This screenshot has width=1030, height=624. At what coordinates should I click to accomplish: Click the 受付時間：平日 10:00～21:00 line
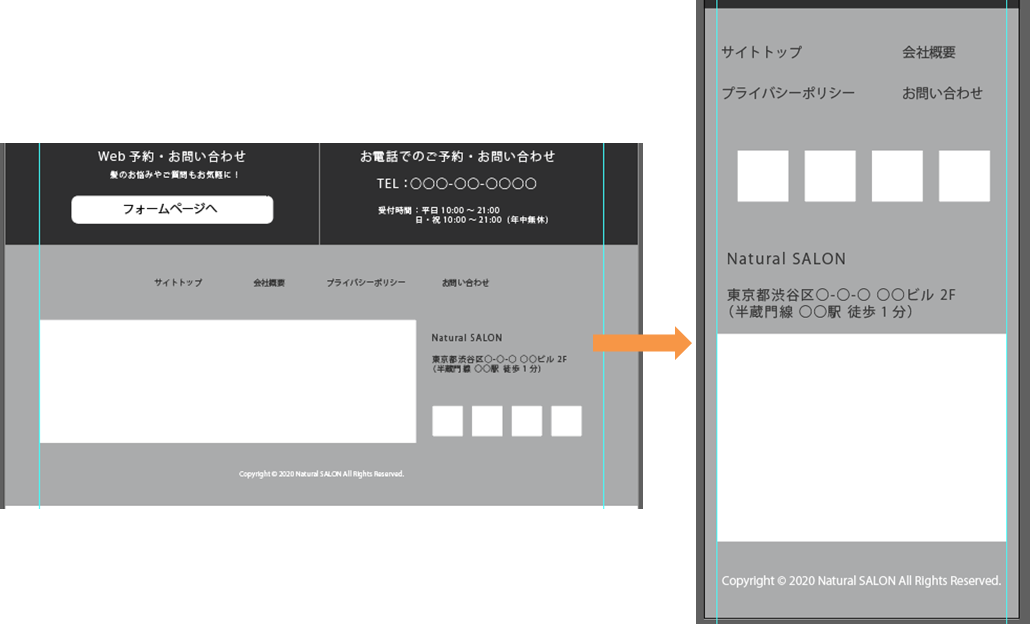[438, 210]
